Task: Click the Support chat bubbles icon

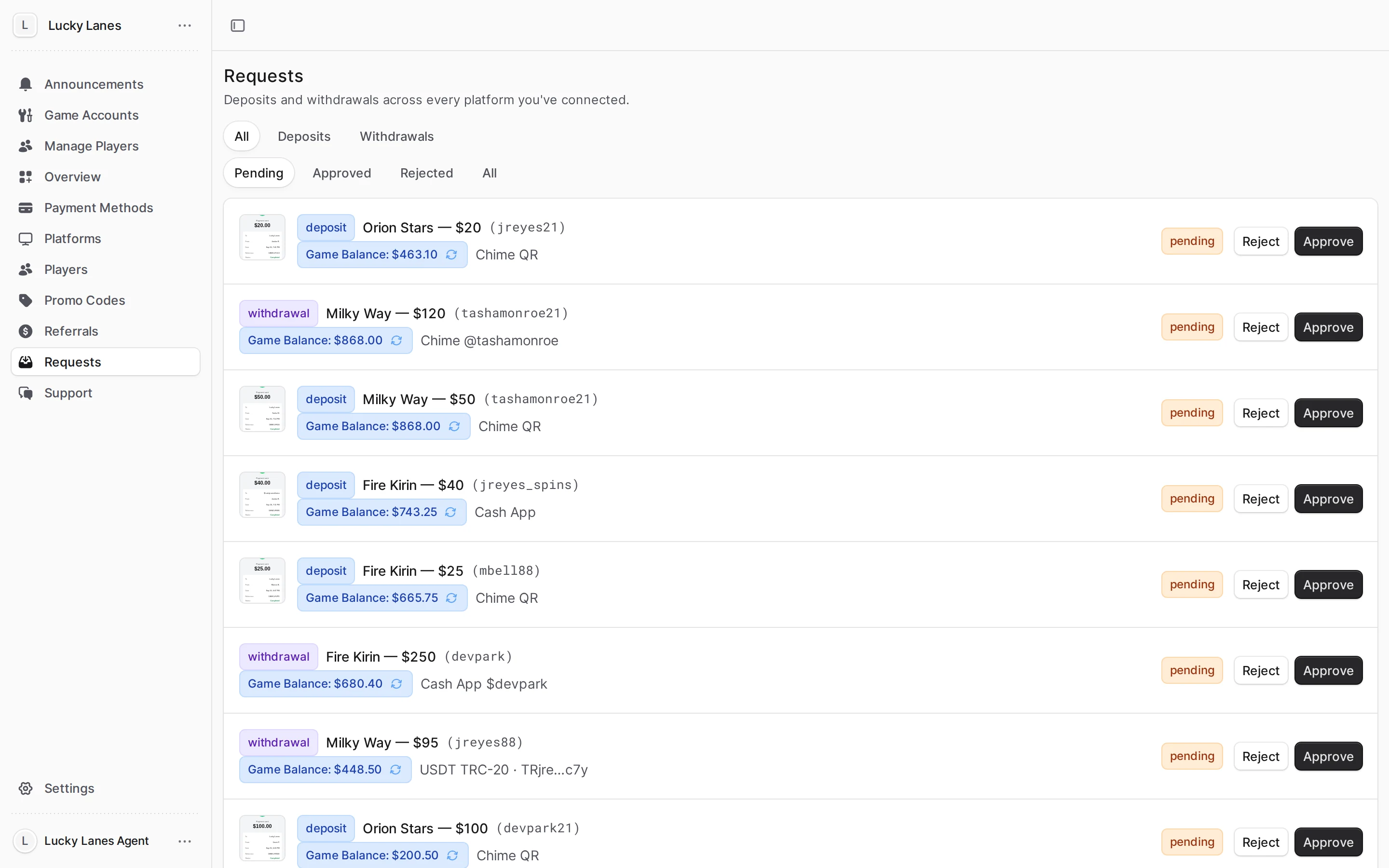Action: 25,393
